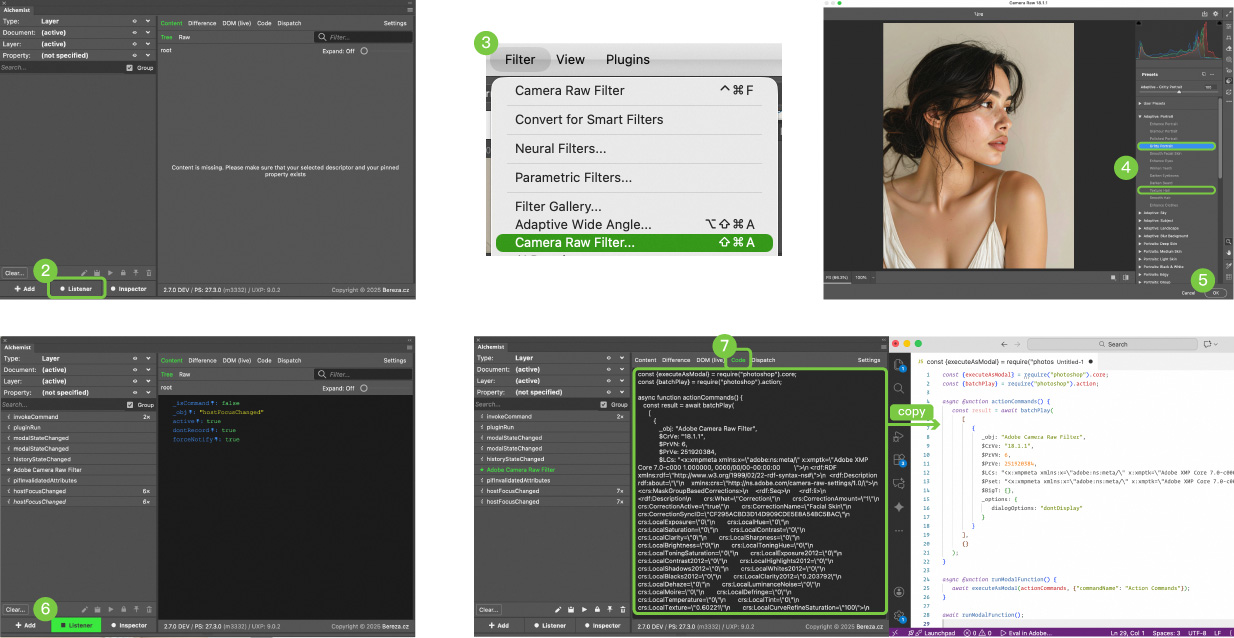Toggle Camera Raw full screen mode icon
This screenshot has width=1234, height=638.
pyautogui.click(x=1226, y=14)
